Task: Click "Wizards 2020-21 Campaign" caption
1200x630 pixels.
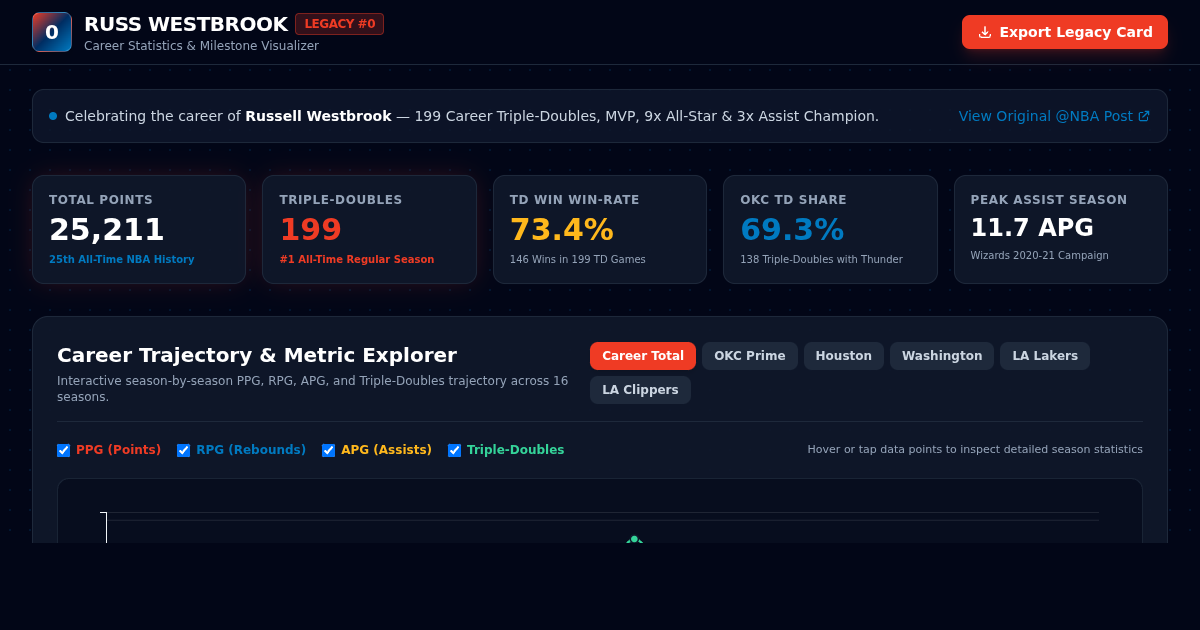Action: click(1039, 256)
